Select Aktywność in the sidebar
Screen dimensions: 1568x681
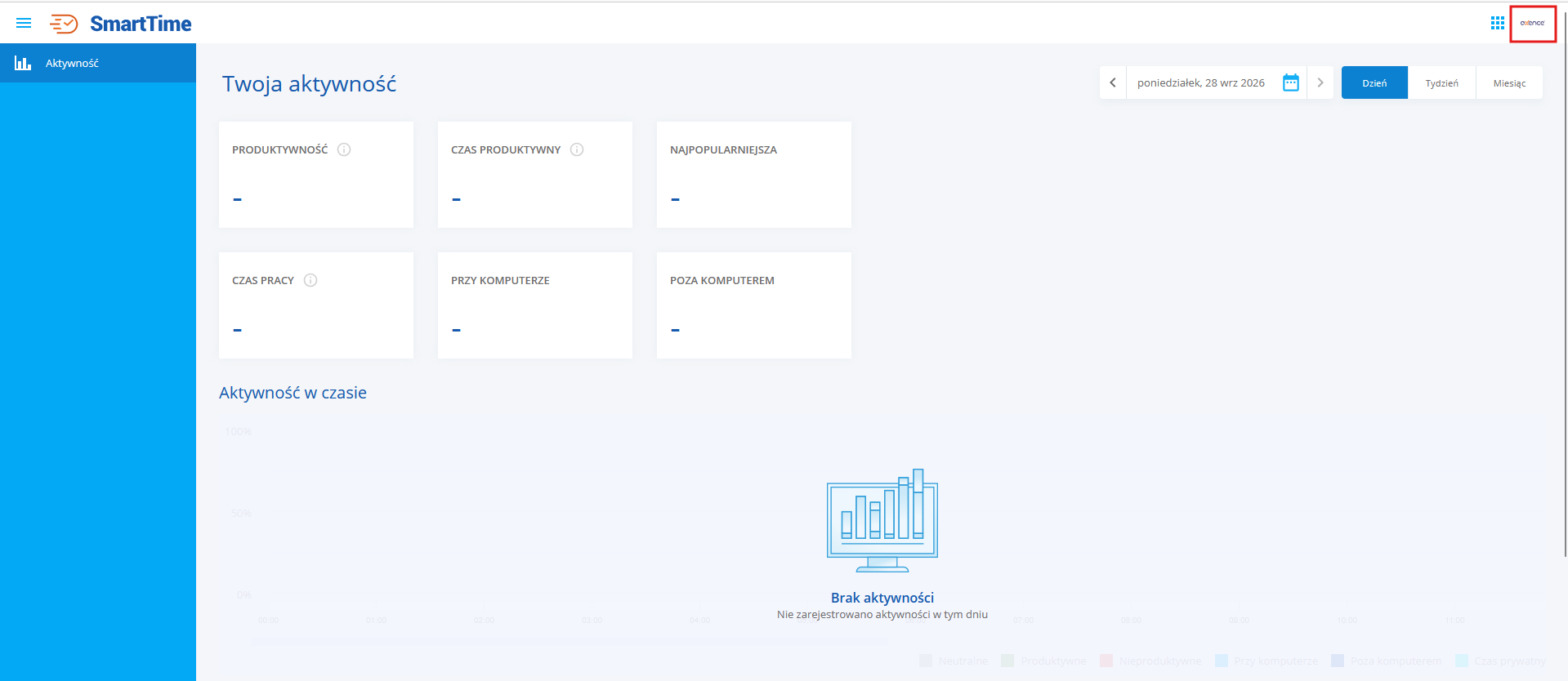click(x=98, y=63)
